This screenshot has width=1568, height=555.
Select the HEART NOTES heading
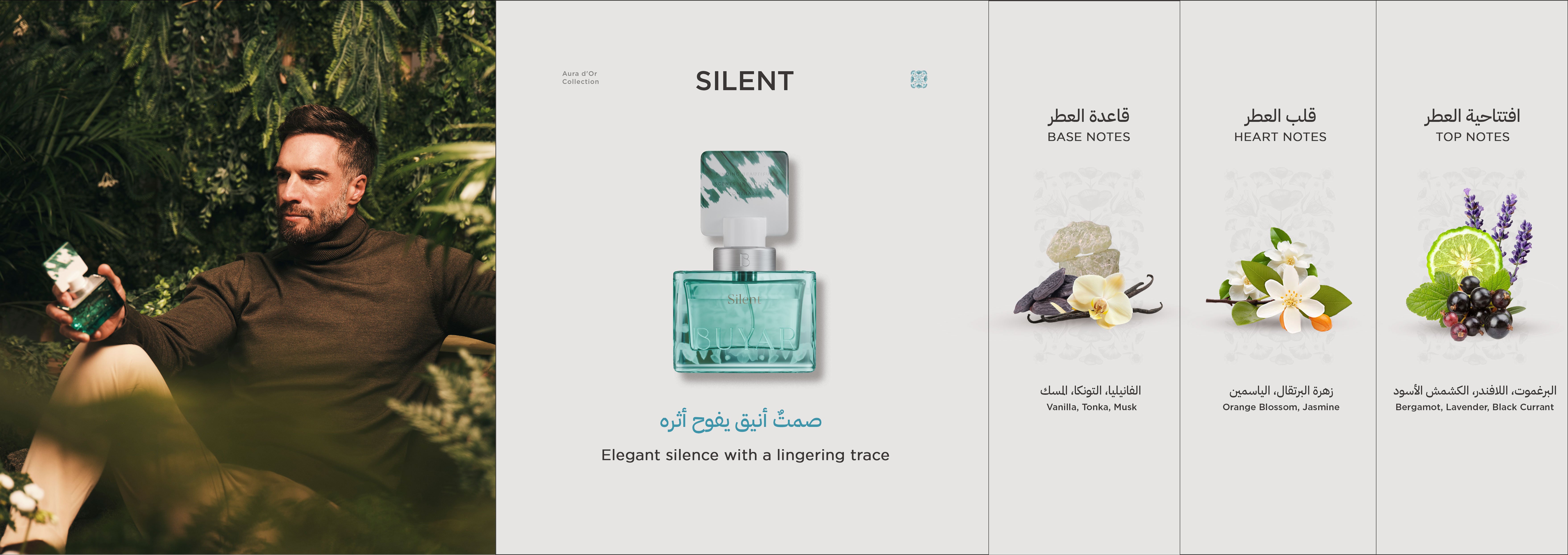pos(1280,137)
